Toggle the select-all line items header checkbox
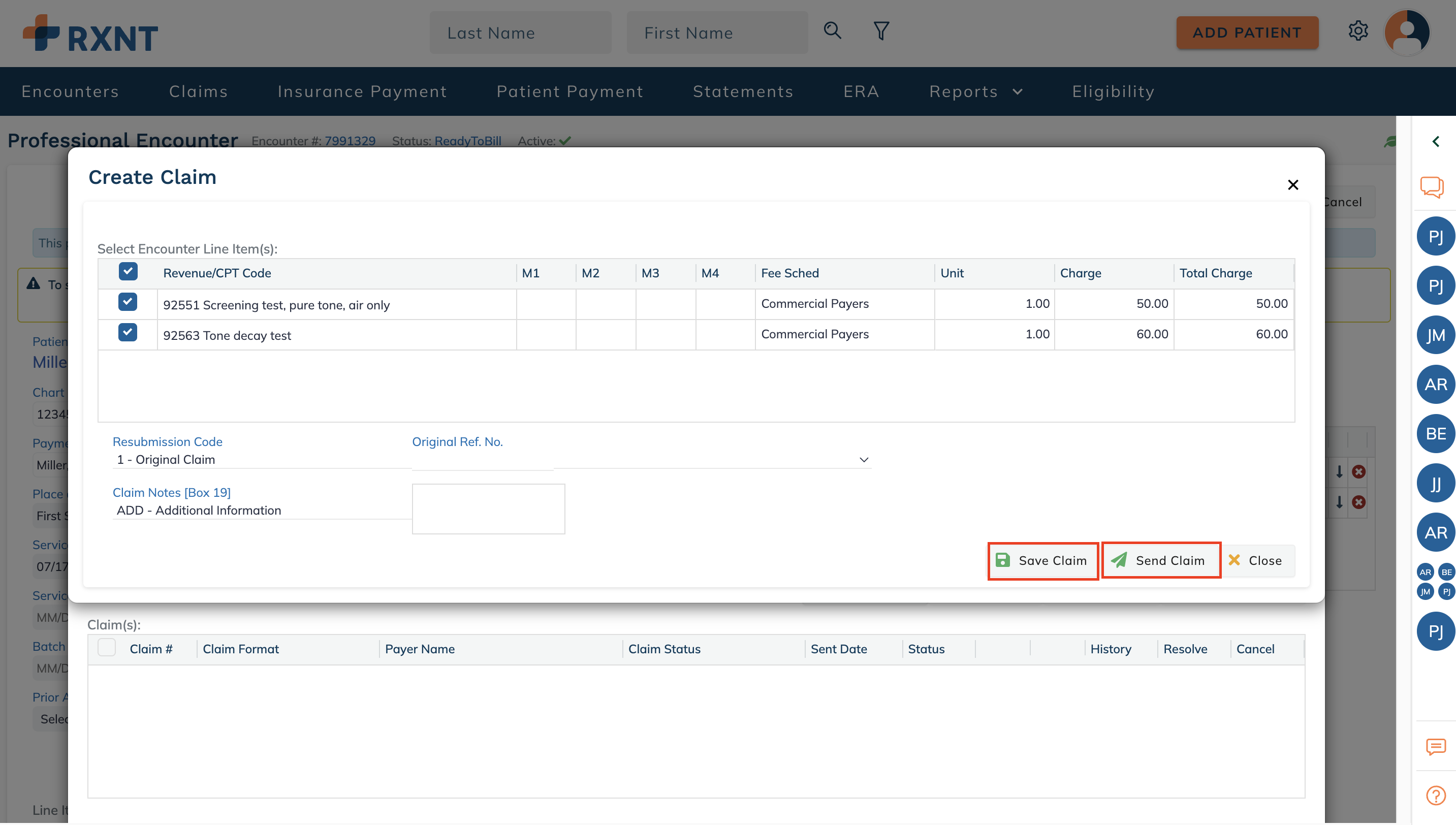The width and height of the screenshot is (1456, 825). coord(128,271)
